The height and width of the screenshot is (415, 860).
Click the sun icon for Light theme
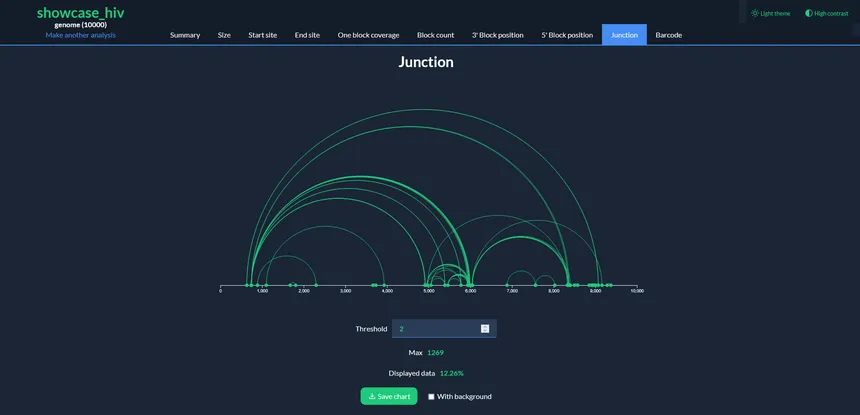click(x=755, y=13)
